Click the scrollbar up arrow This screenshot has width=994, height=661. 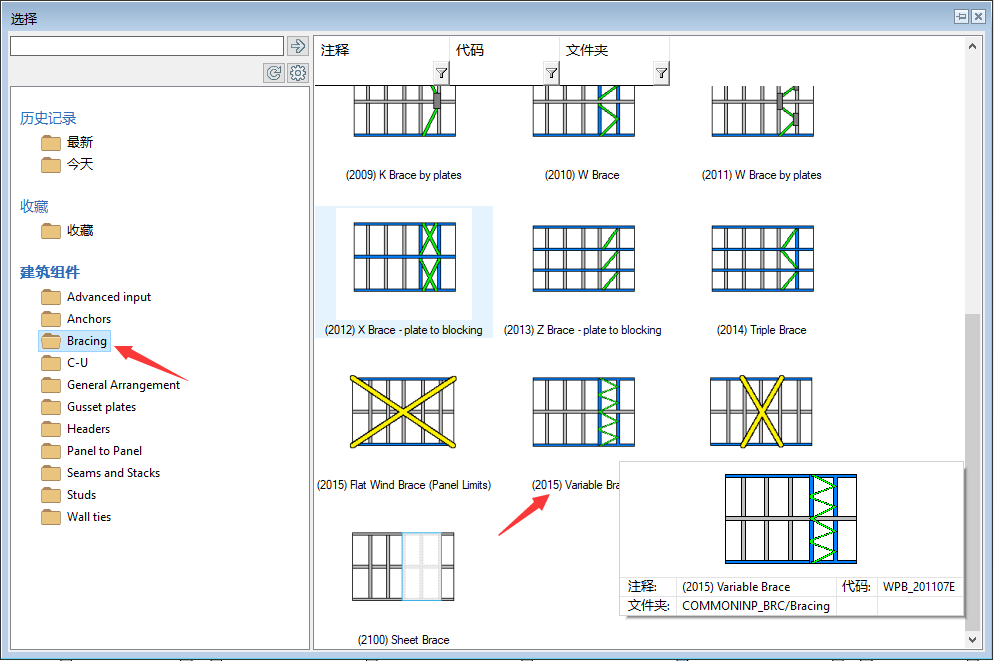pos(972,46)
